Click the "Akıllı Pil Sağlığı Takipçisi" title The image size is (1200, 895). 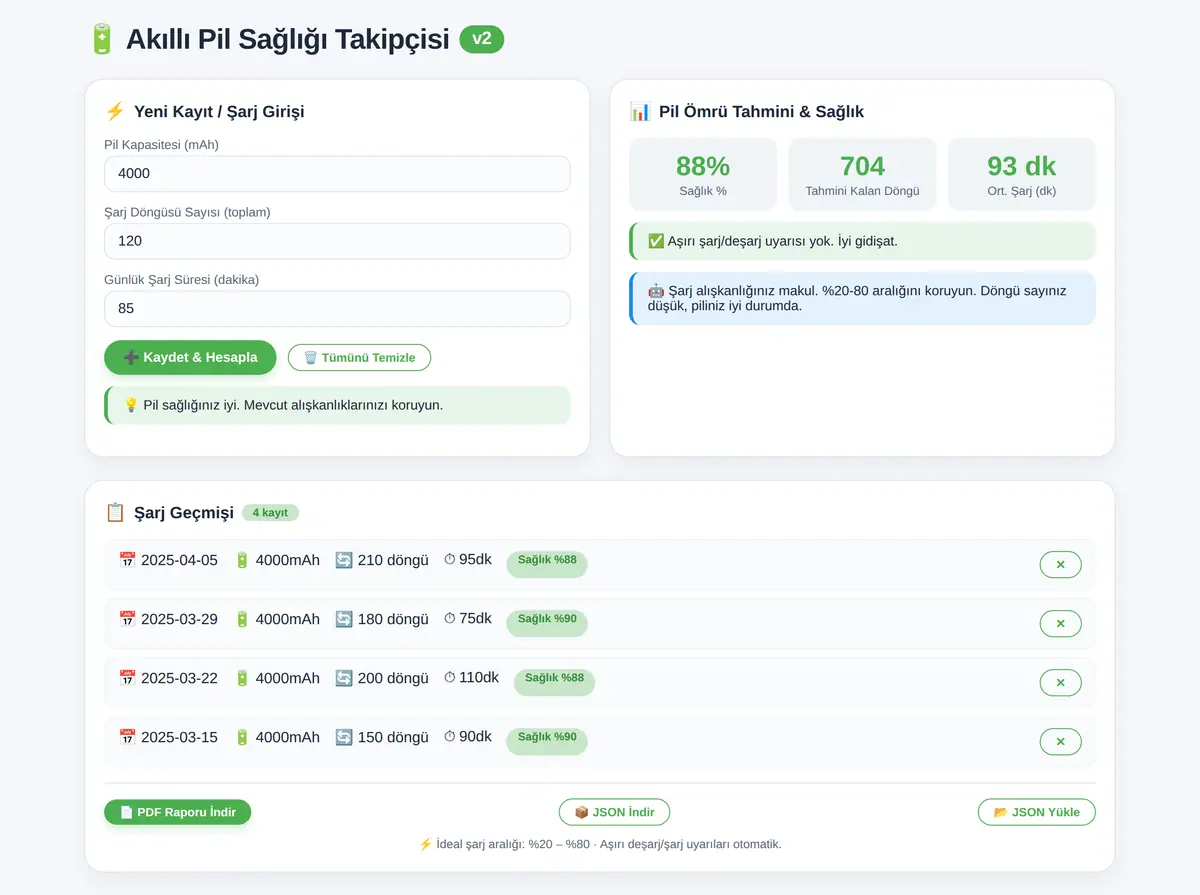(288, 39)
